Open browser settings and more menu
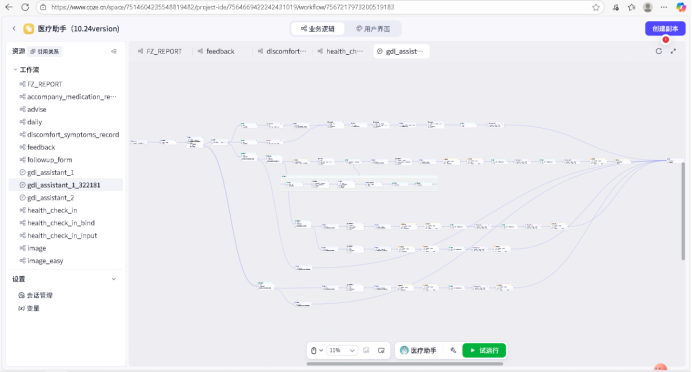Screen dimensions: 692x372 point(664,7)
